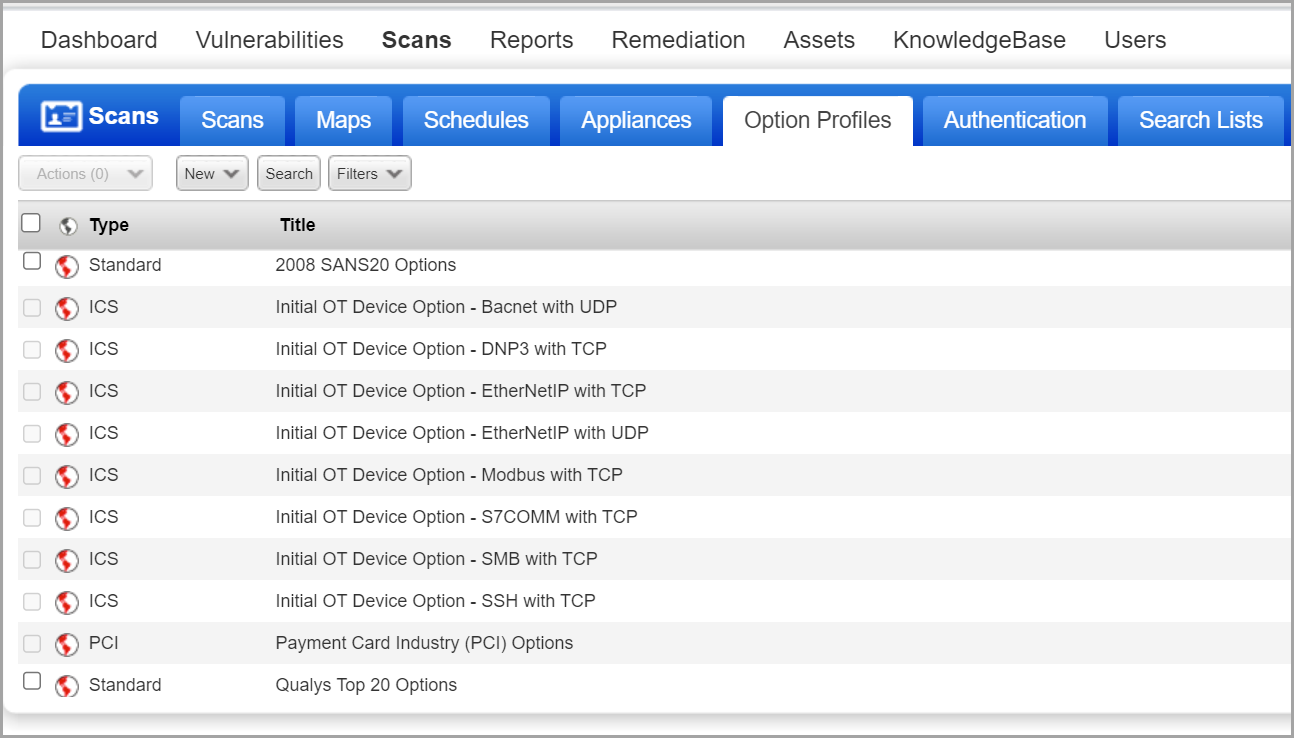Click the globe icon beside Initial OT Device Option - DNP3 with TCP
This screenshot has width=1294, height=738.
(x=66, y=349)
